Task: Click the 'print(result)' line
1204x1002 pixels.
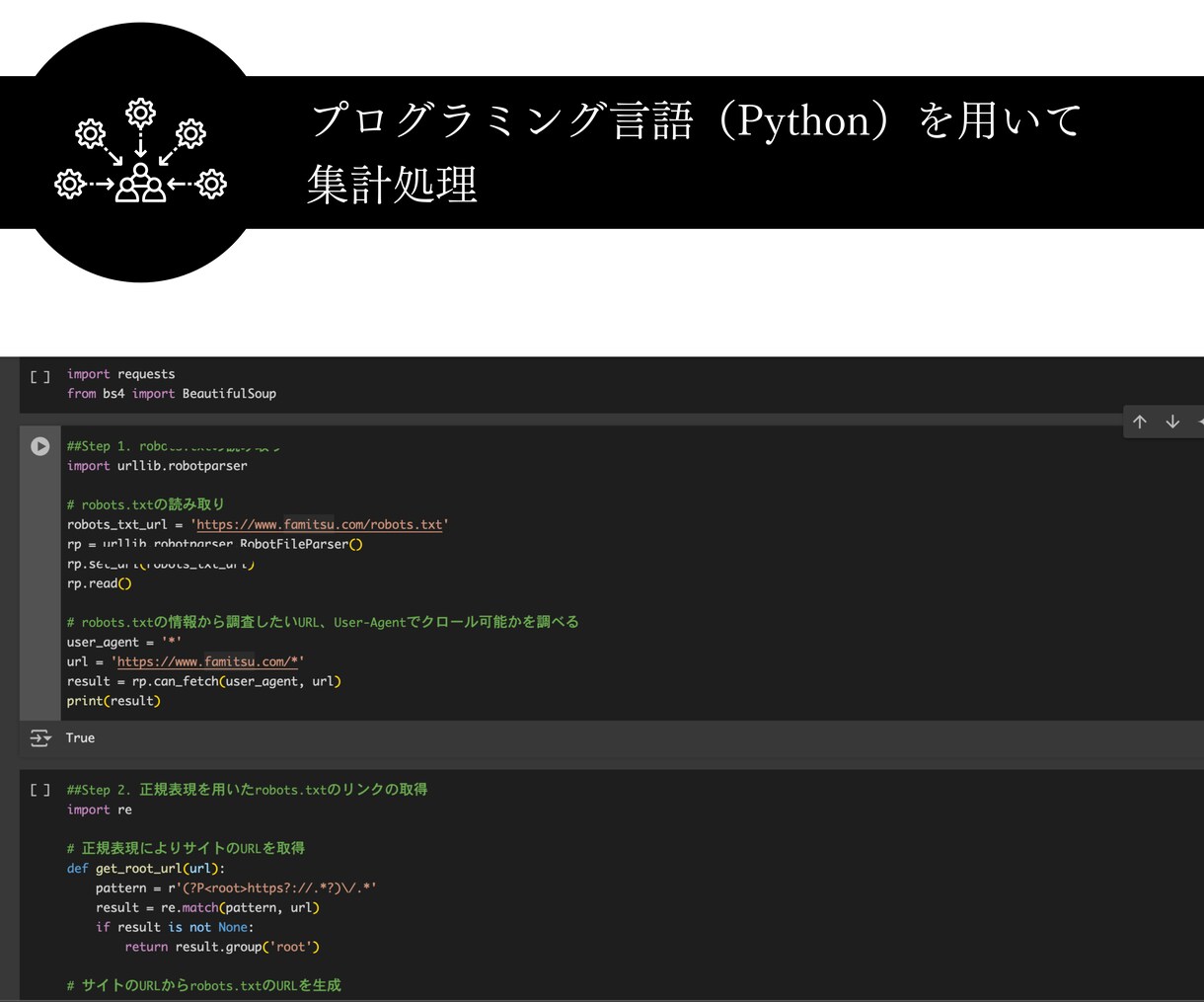Action: click(113, 701)
